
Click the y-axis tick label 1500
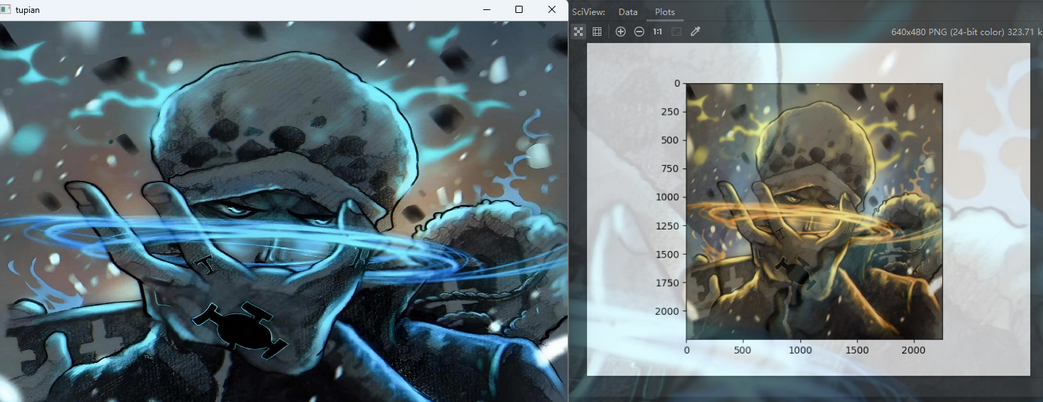(669, 254)
